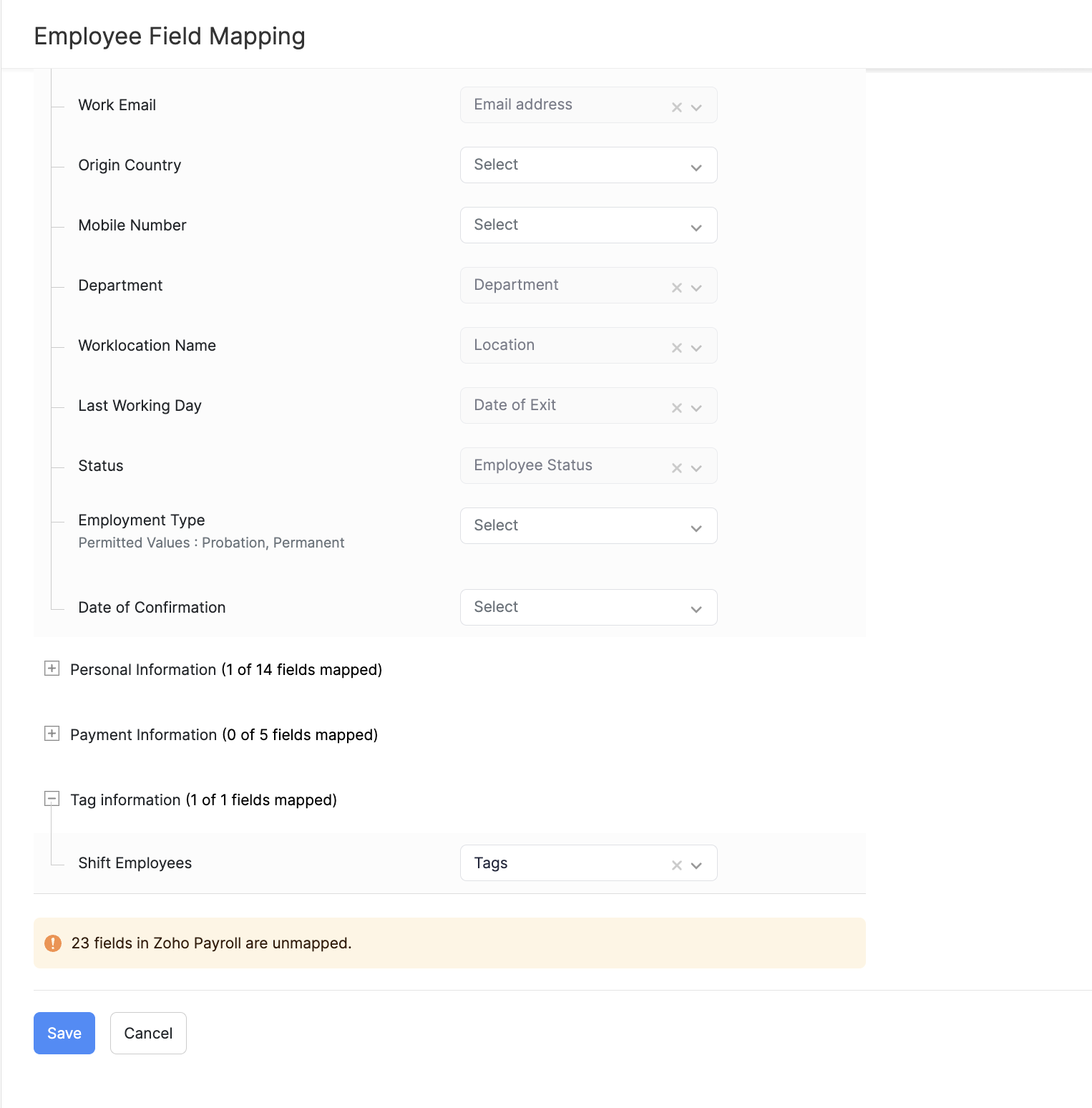1092x1108 pixels.
Task: Remove Location mapping for Worklocation Name
Action: [x=676, y=348]
